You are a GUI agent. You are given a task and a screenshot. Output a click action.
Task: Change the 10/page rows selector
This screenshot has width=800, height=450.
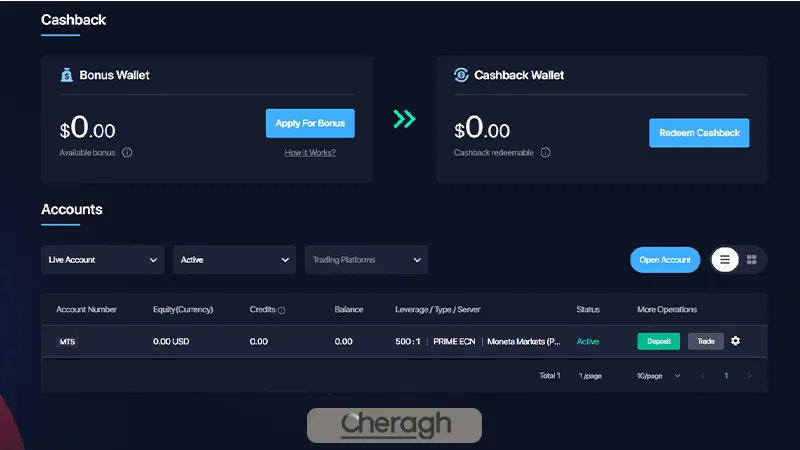658,376
